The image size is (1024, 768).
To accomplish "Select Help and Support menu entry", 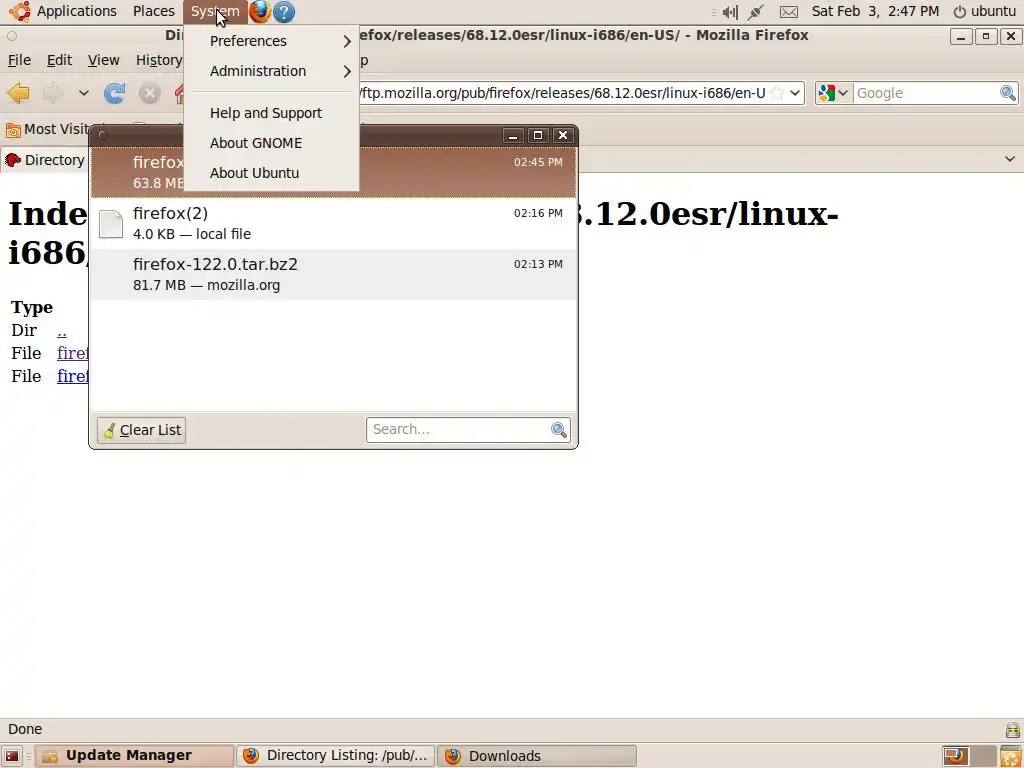I will (271, 113).
